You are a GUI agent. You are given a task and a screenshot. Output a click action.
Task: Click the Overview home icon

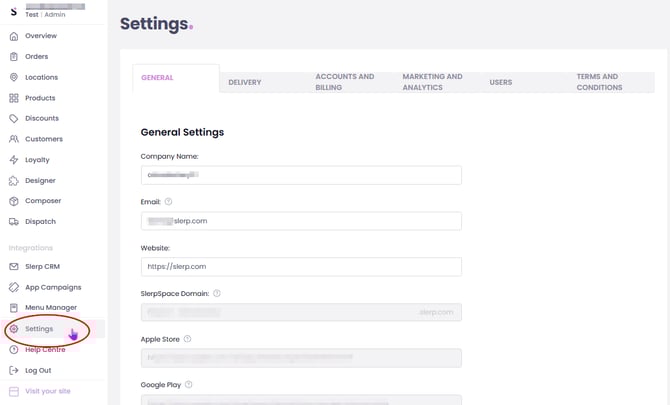14,36
